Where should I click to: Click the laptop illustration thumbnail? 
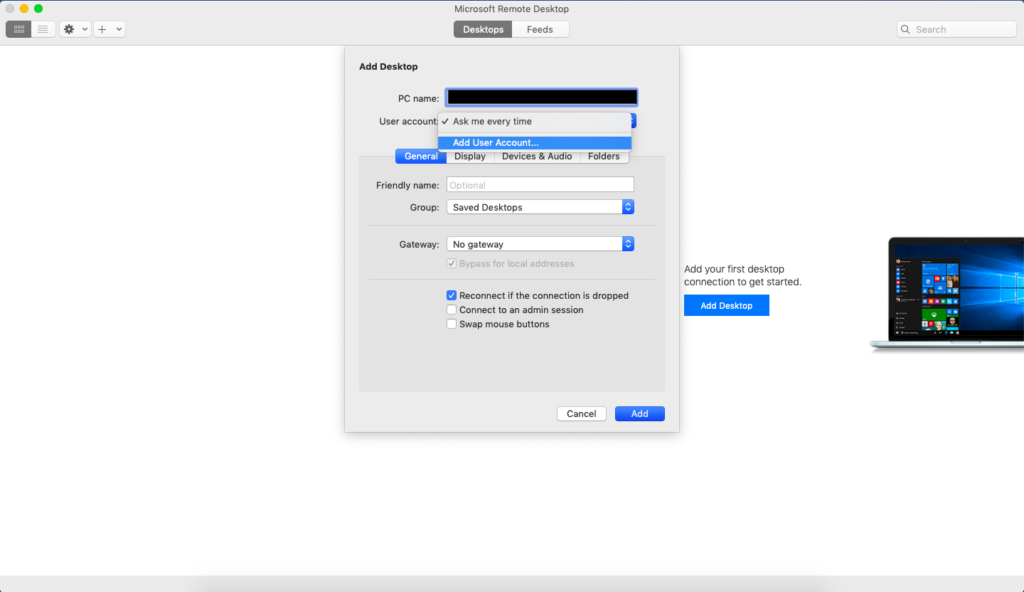947,294
